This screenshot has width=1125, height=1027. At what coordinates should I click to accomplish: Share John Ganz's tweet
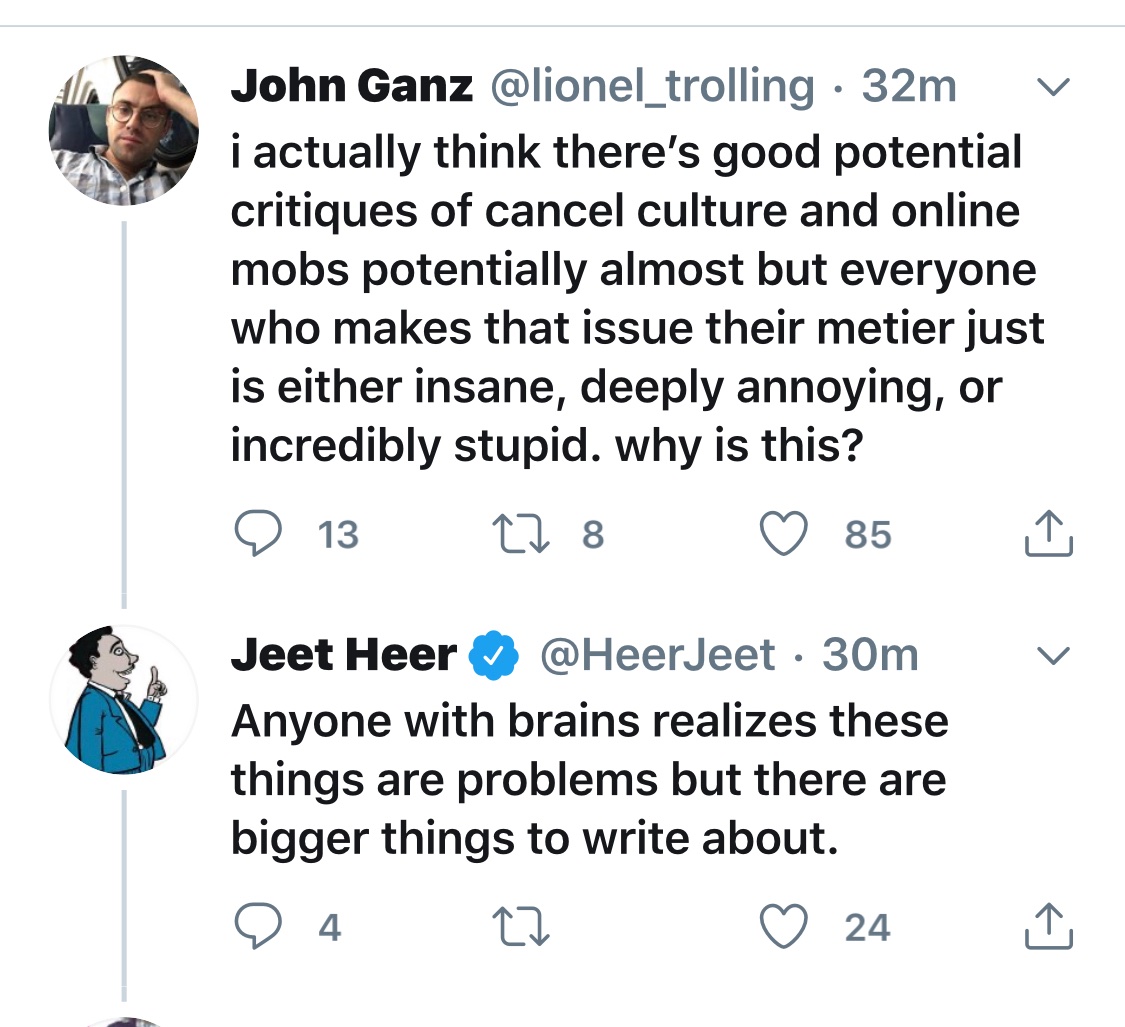click(x=1048, y=535)
